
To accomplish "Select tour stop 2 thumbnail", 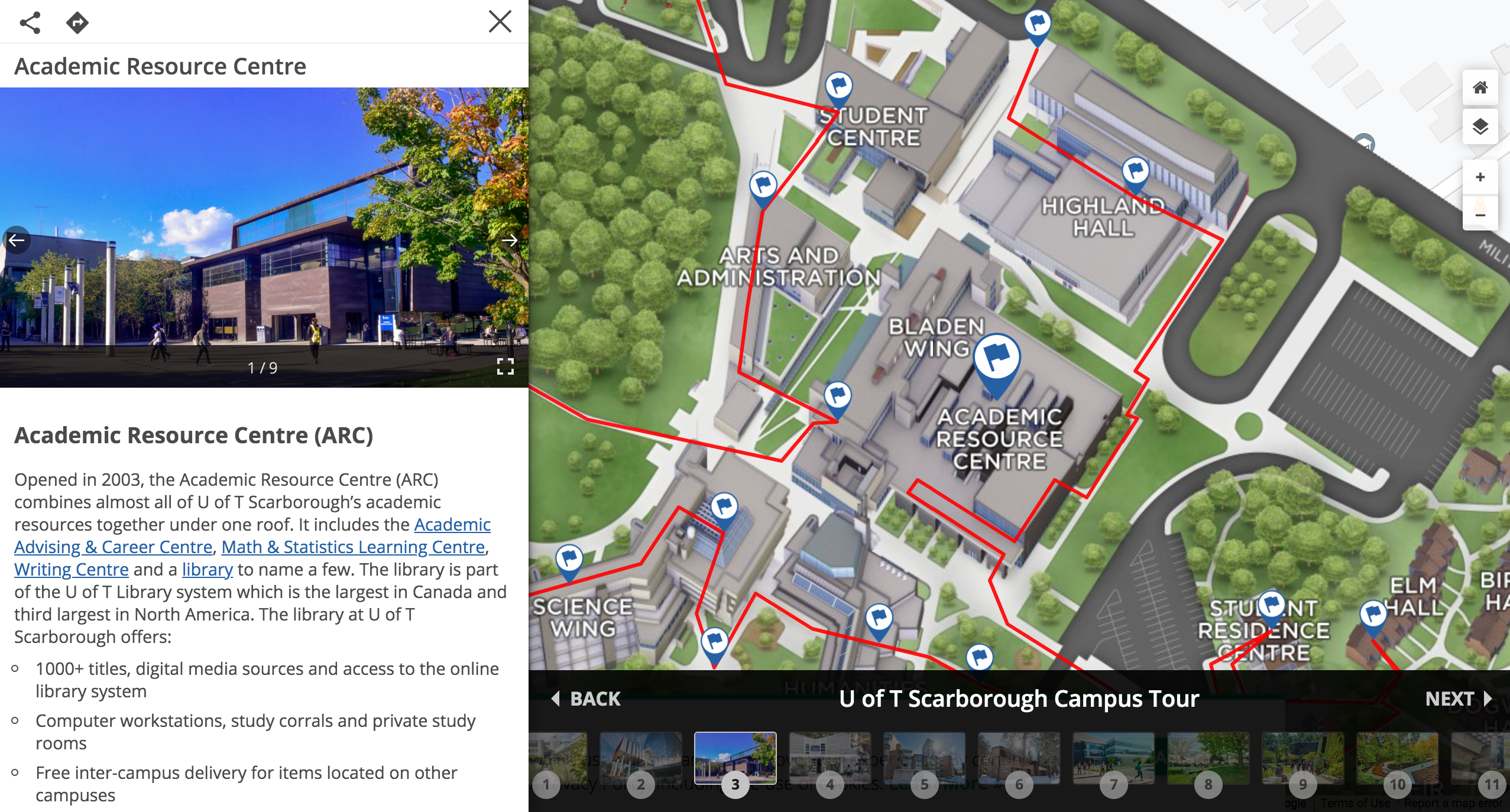I will [x=640, y=758].
